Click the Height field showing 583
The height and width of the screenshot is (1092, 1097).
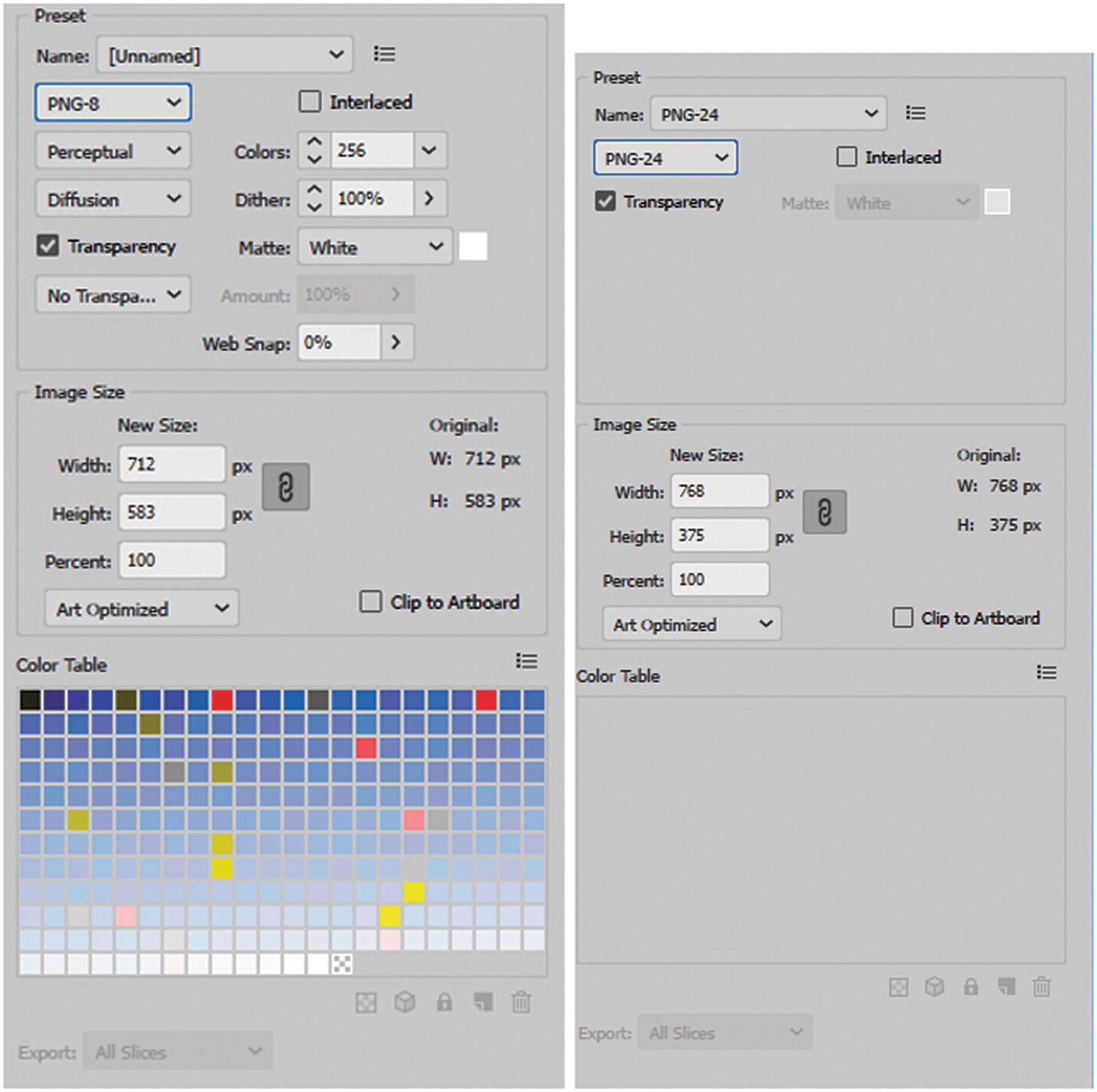pos(172,513)
